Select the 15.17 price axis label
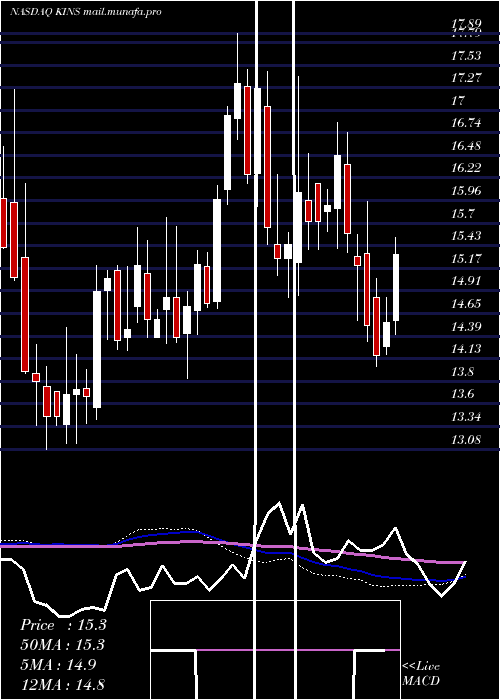Viewport: 500px width, 700px height. coord(467,259)
